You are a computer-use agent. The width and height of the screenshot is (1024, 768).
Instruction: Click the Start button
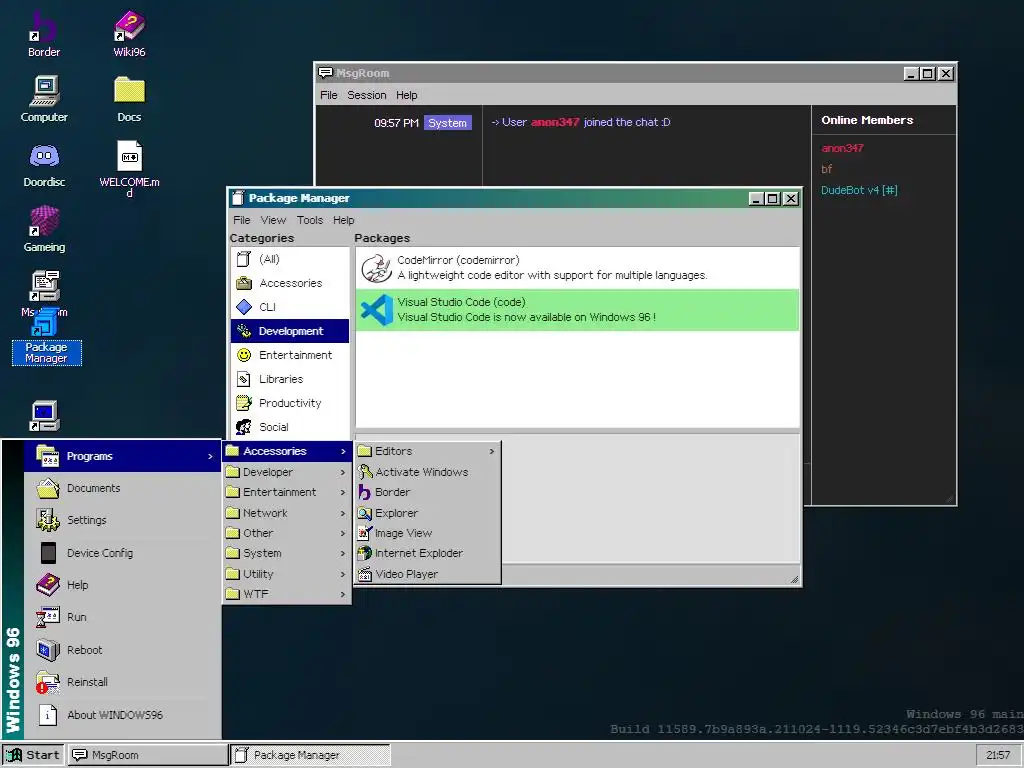[33, 755]
